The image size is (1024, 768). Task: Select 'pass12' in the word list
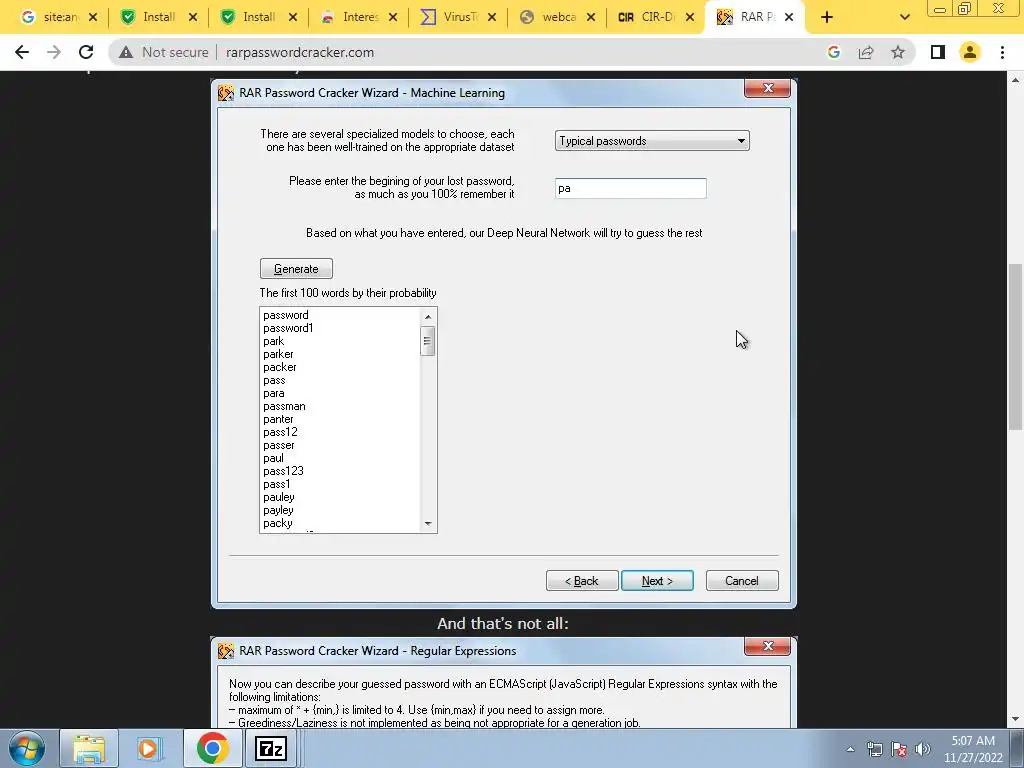280,432
